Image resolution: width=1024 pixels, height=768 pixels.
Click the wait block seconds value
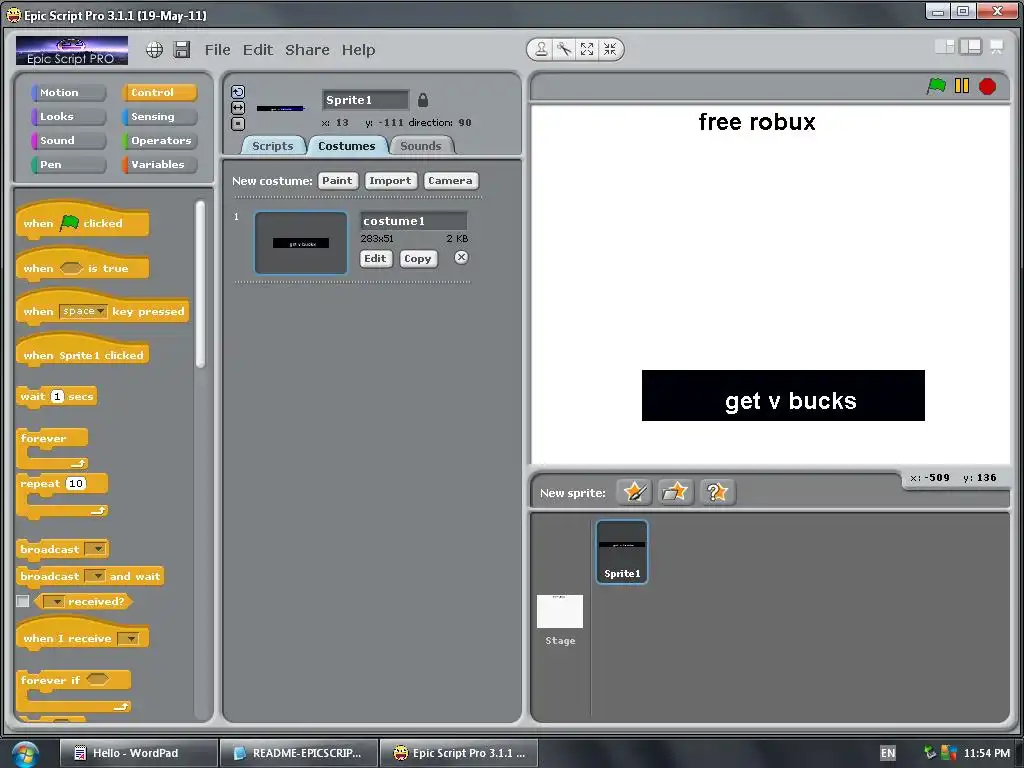[57, 396]
